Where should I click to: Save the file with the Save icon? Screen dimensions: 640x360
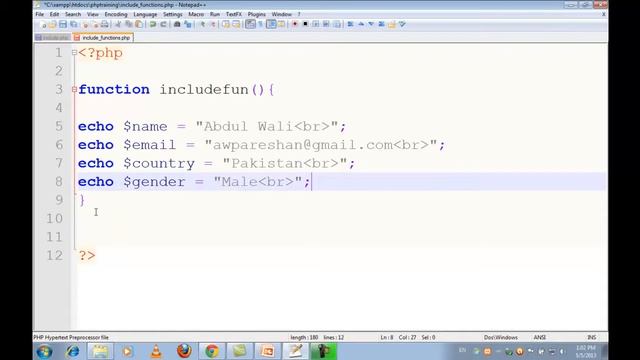[x=63, y=24]
